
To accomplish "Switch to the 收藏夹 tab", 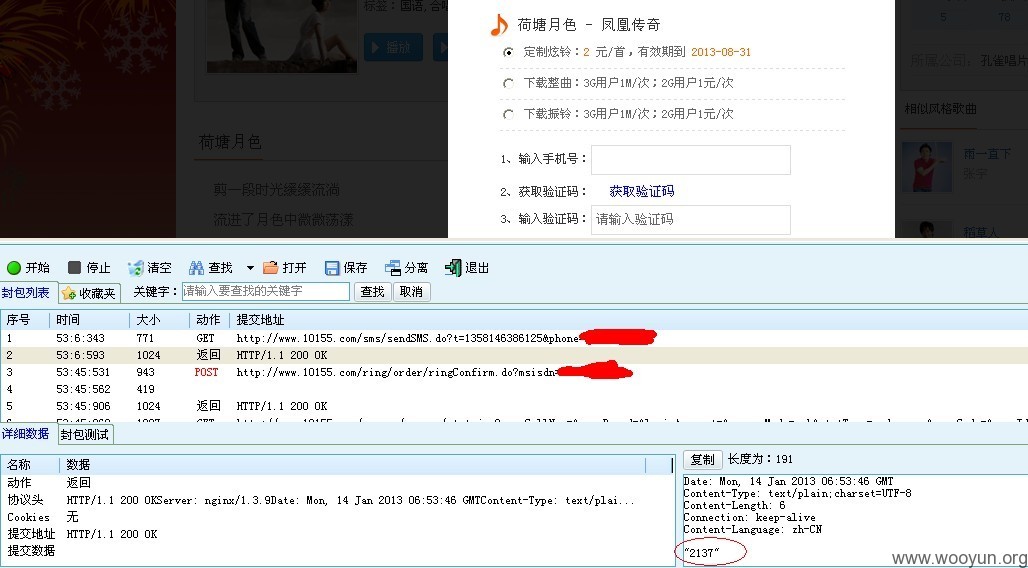I will 89,293.
